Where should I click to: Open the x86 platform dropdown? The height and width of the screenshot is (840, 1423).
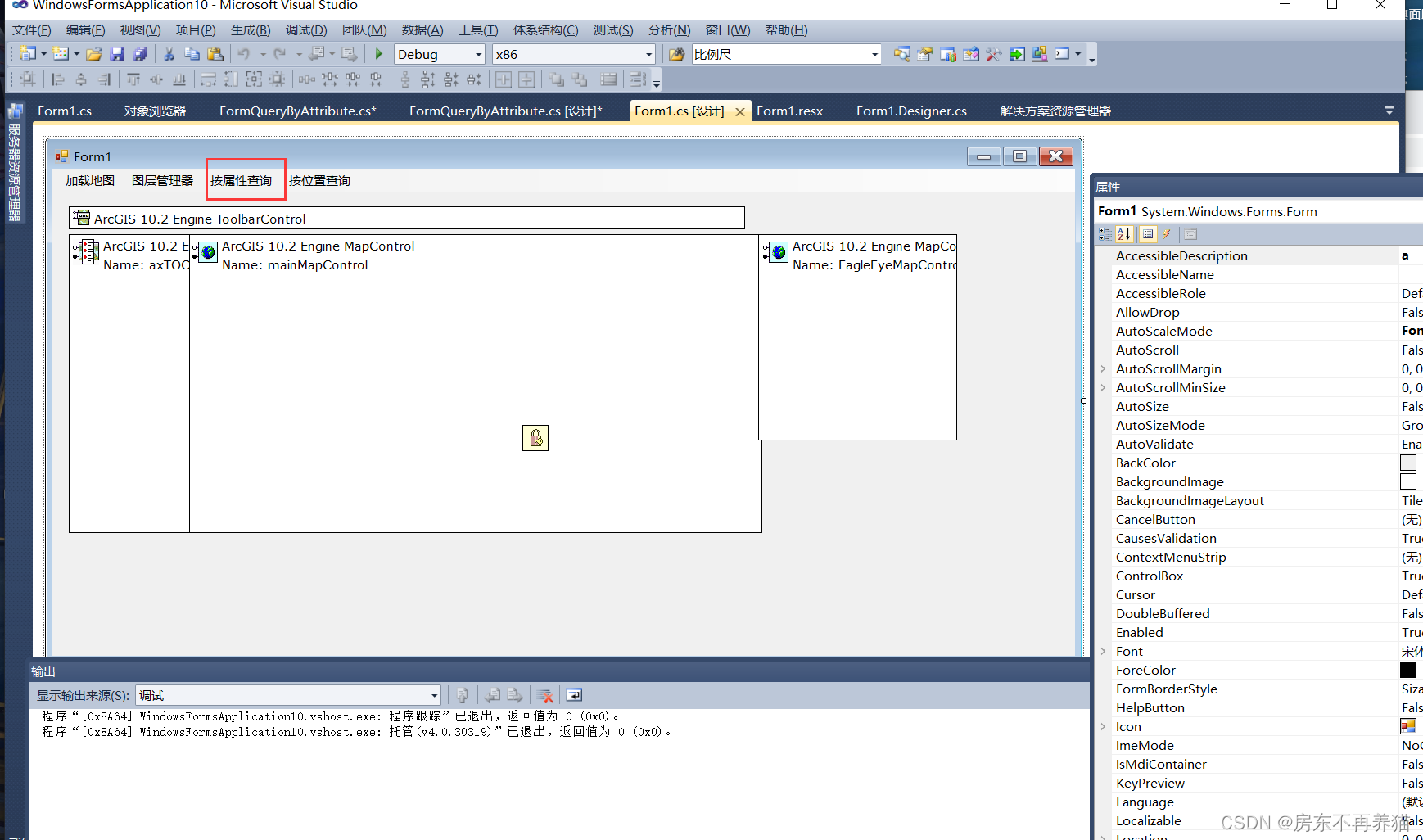(648, 54)
